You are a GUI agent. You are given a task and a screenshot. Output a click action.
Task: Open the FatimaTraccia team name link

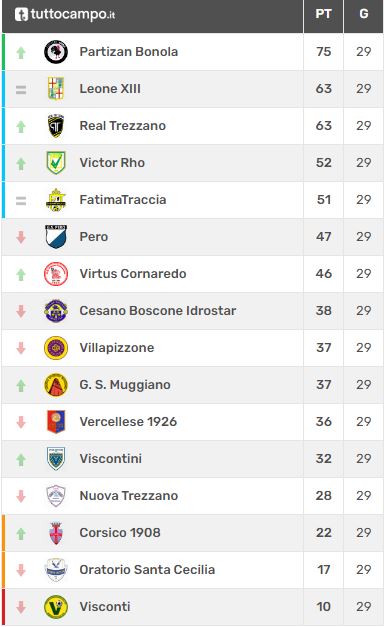[x=123, y=200]
